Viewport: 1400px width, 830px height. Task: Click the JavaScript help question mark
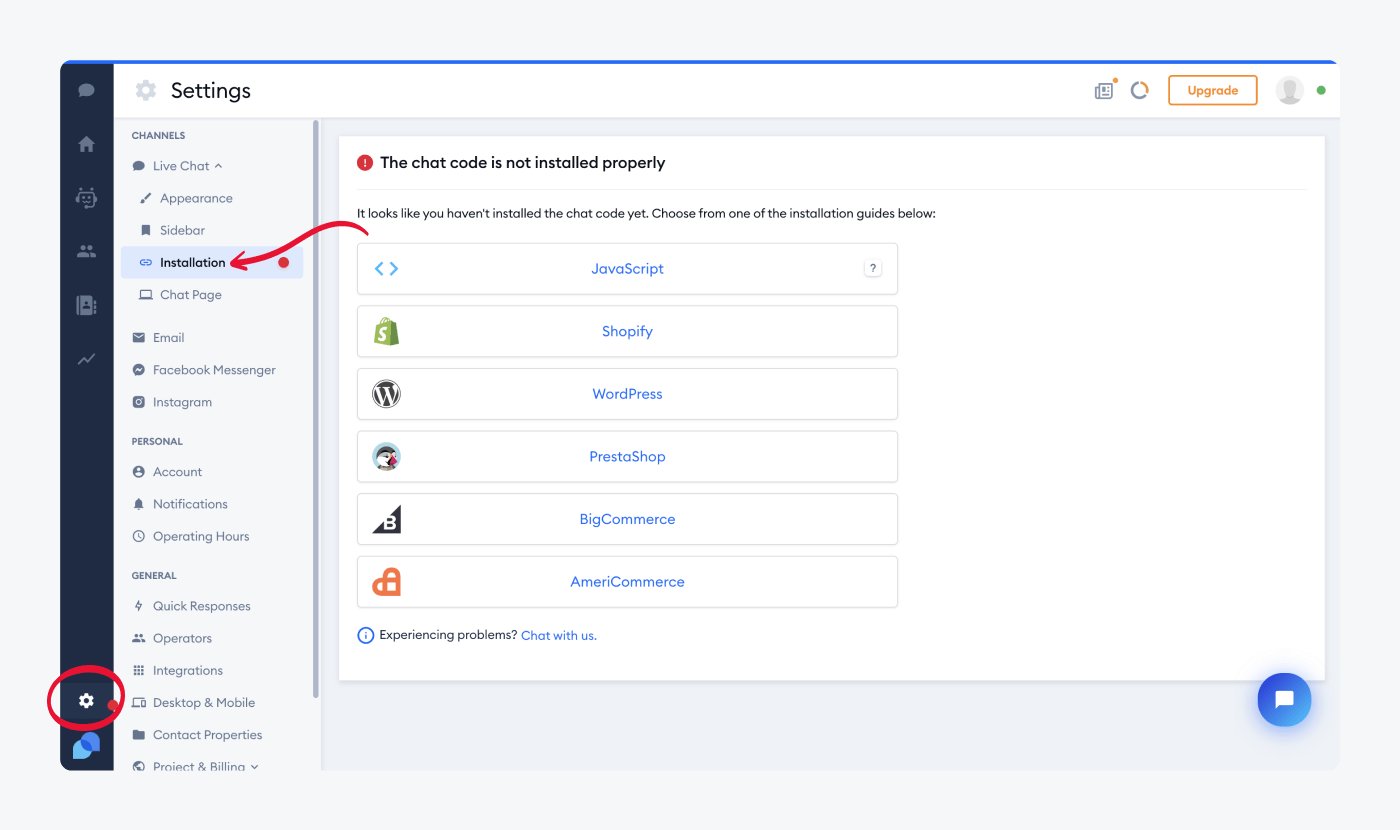[873, 268]
